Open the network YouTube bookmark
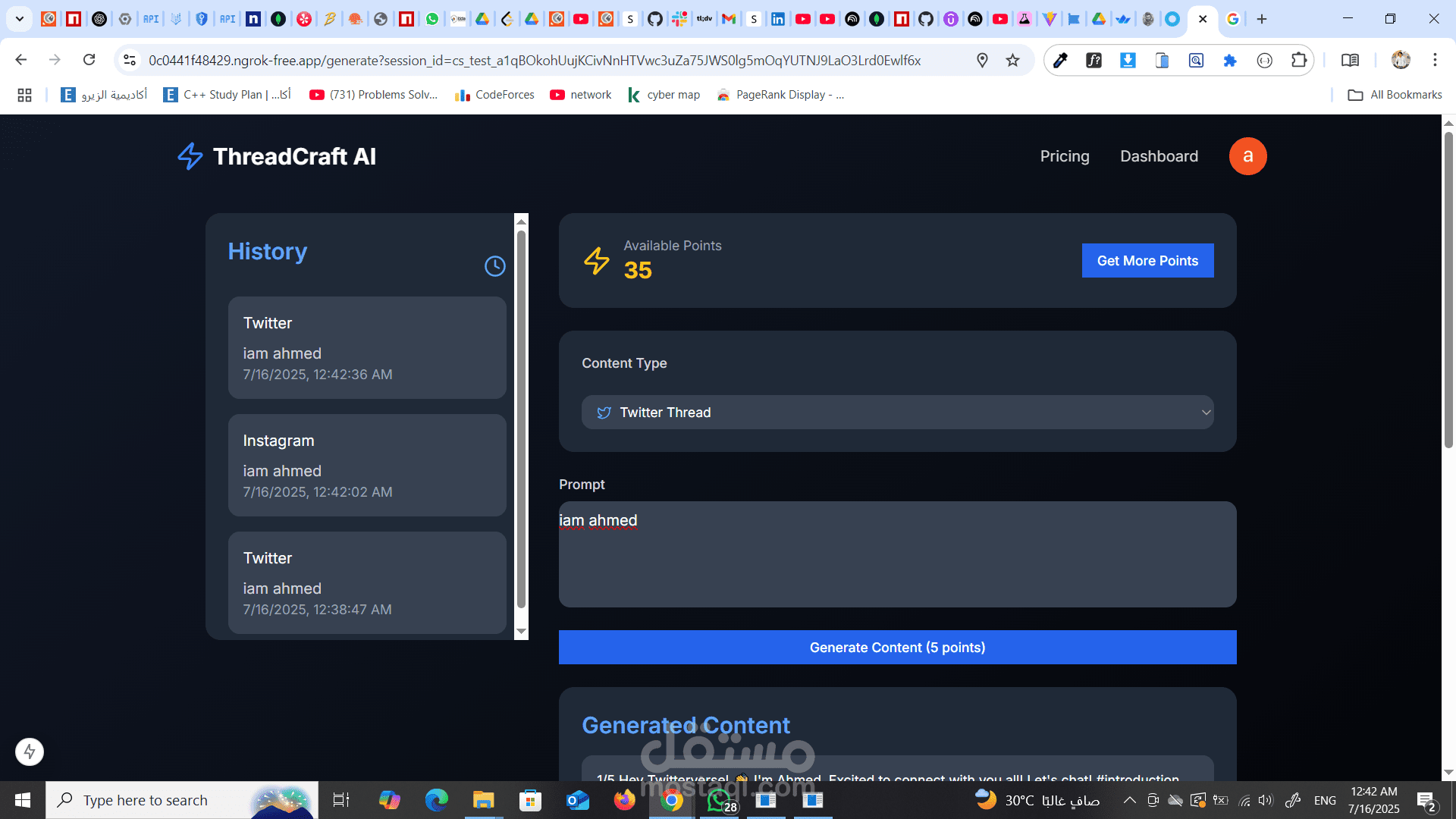 581,95
